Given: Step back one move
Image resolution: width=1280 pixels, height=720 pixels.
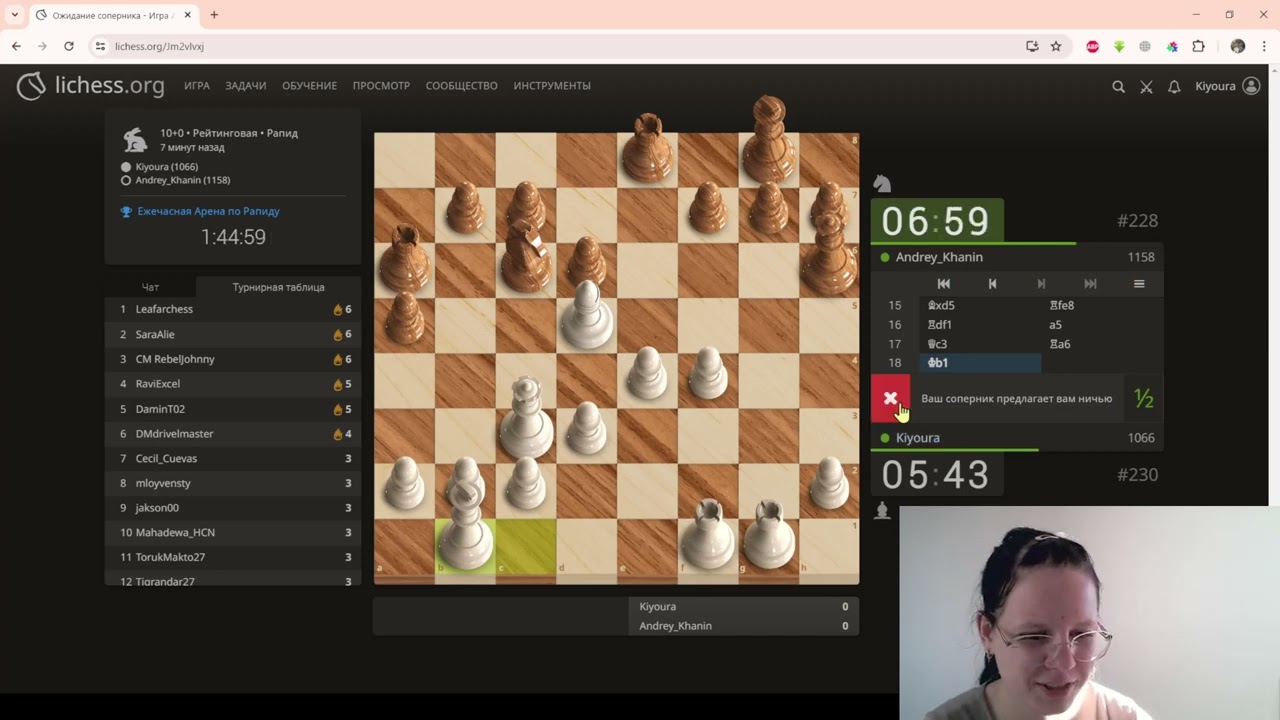Looking at the screenshot, I should tap(992, 284).
